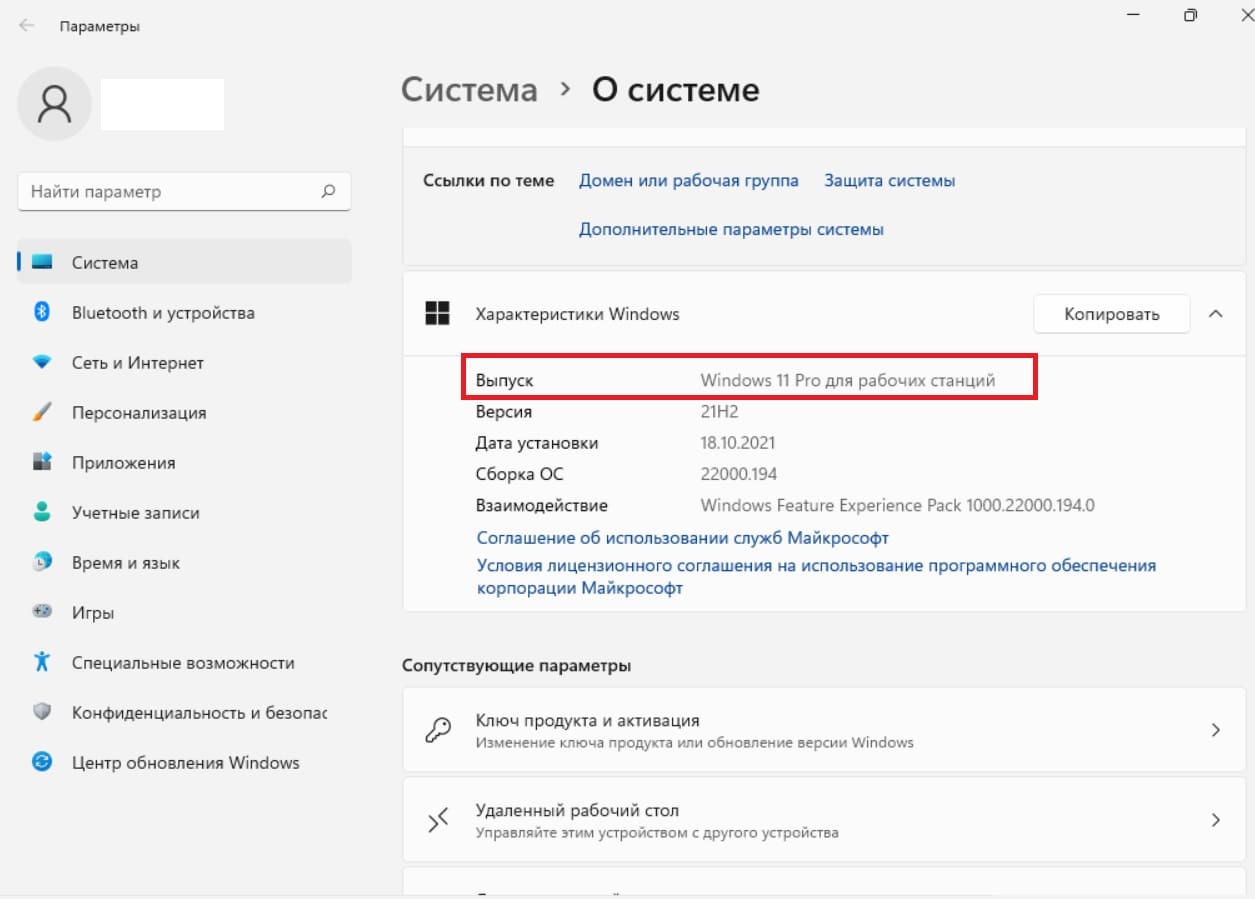Click the key icon for product activation
Viewport: 1255px width, 899px height.
pyautogui.click(x=438, y=730)
